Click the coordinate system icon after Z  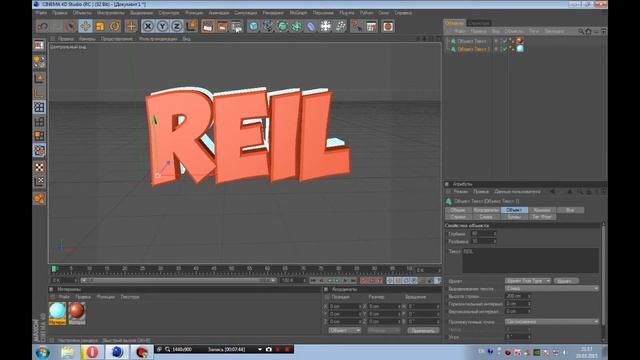point(191,27)
